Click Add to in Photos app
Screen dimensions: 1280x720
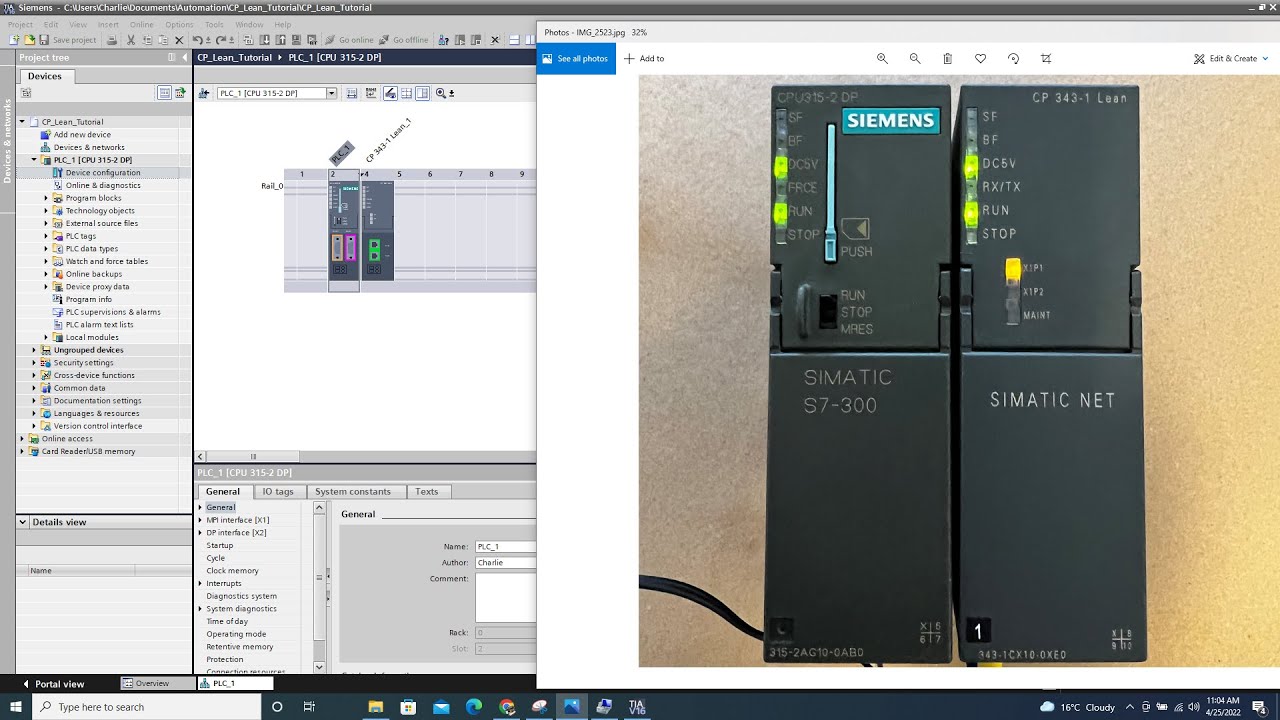[x=645, y=58]
